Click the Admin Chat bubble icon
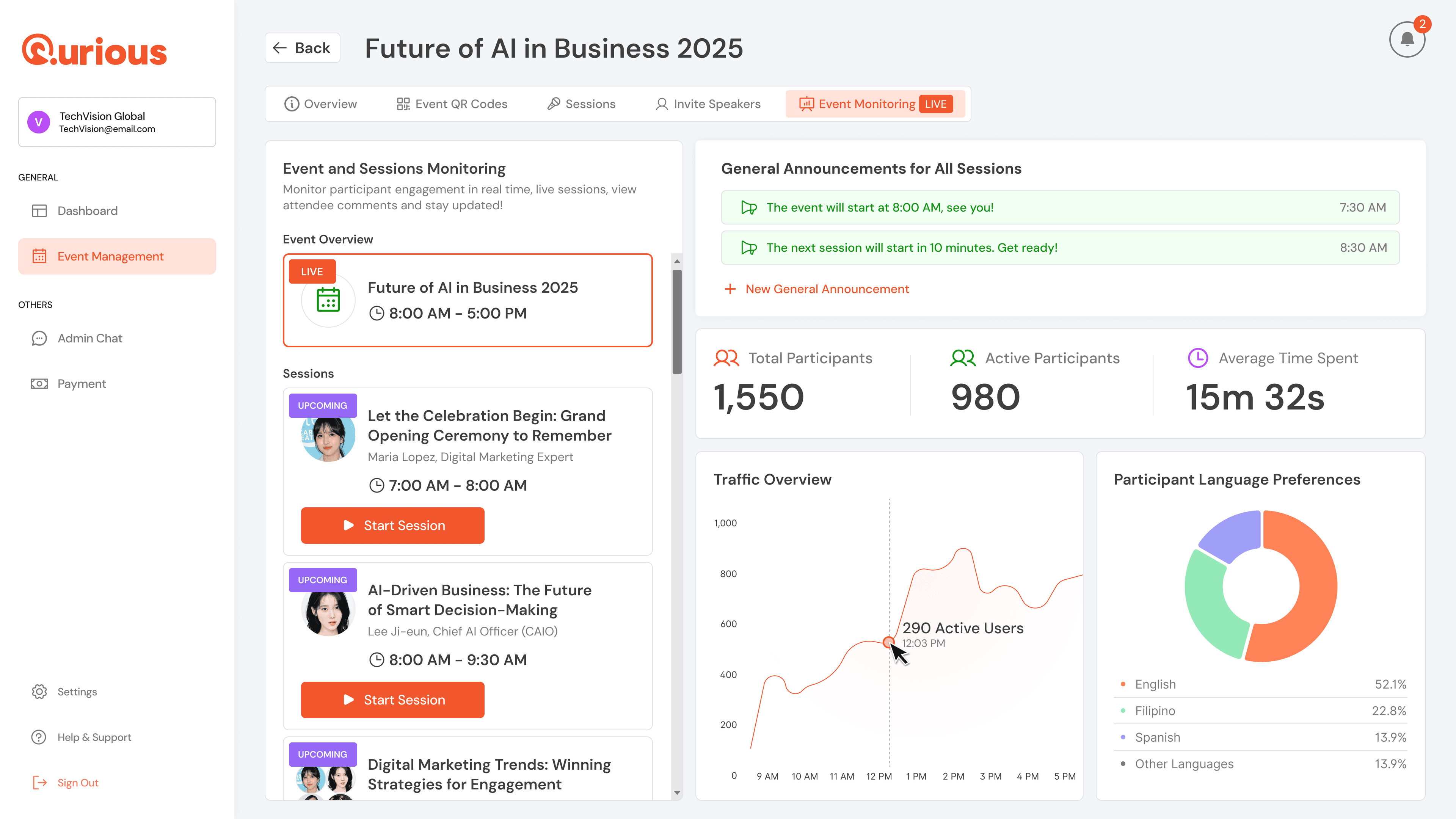Viewport: 1456px width, 819px height. 39,338
